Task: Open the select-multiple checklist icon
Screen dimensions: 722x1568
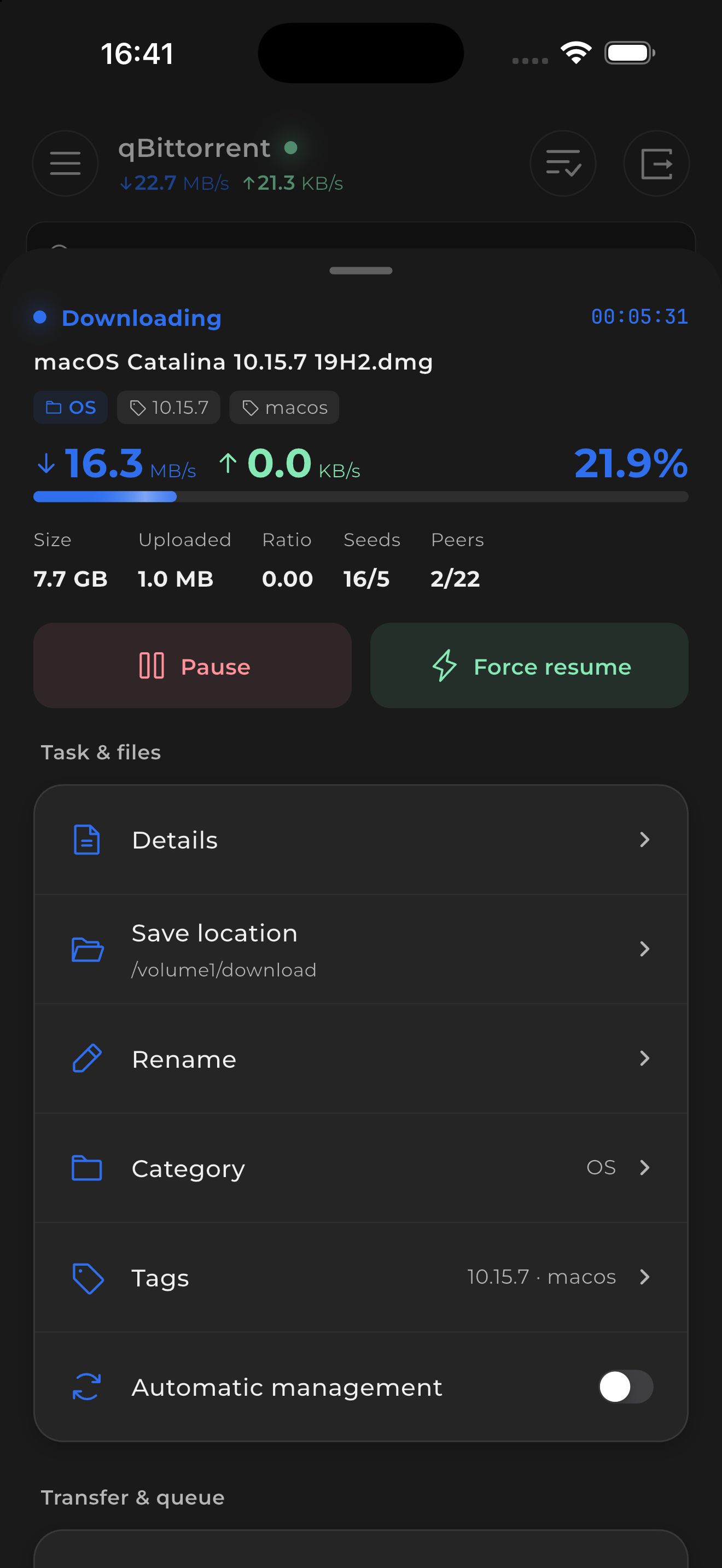Action: pos(562,163)
